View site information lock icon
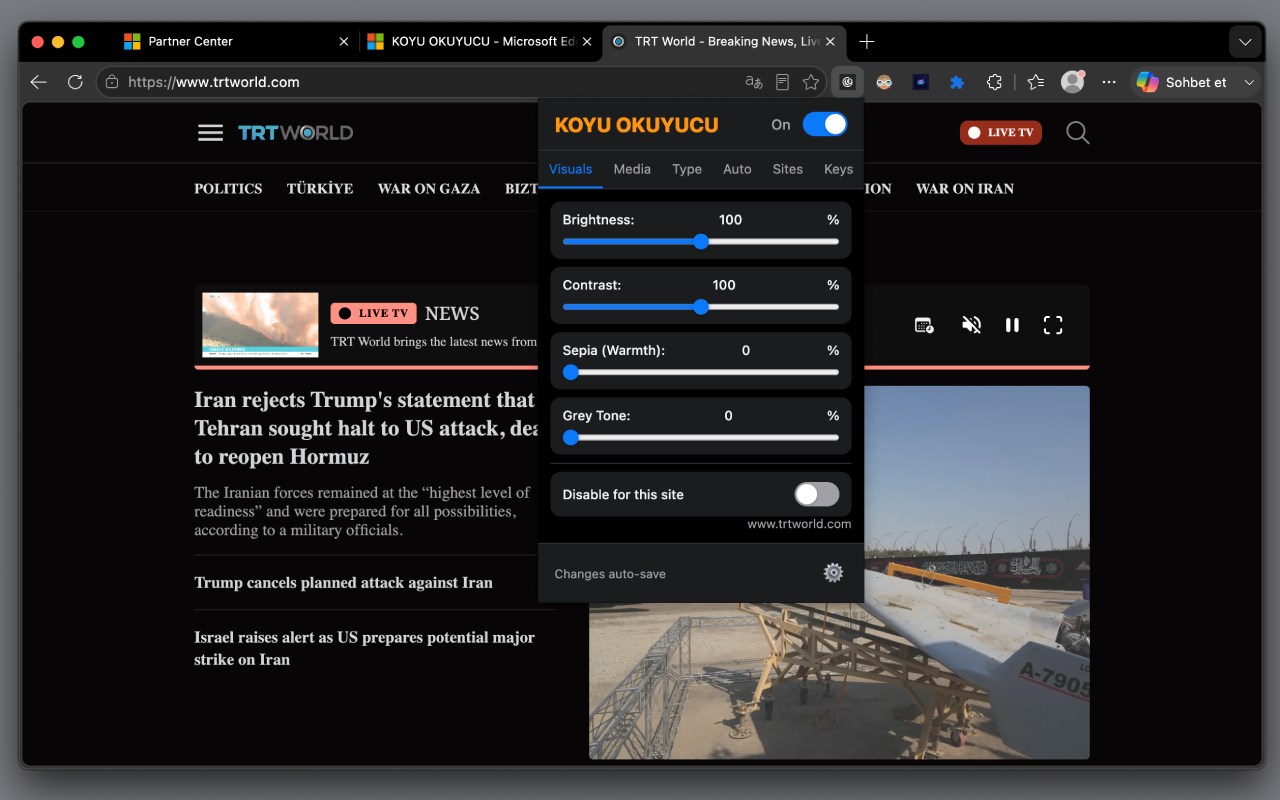This screenshot has width=1280, height=800. (x=112, y=82)
